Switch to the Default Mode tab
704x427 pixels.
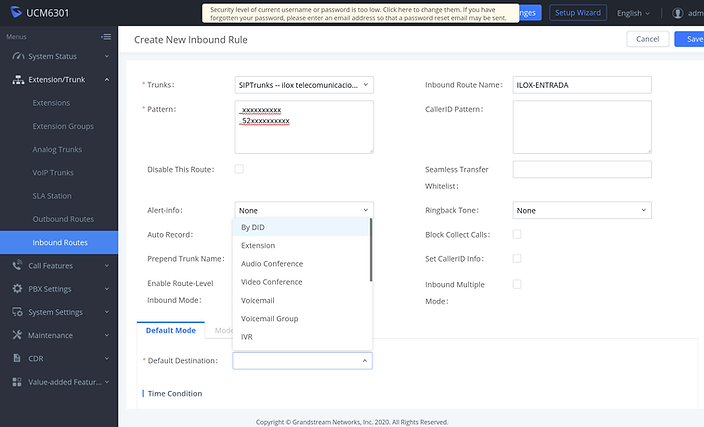pos(171,330)
